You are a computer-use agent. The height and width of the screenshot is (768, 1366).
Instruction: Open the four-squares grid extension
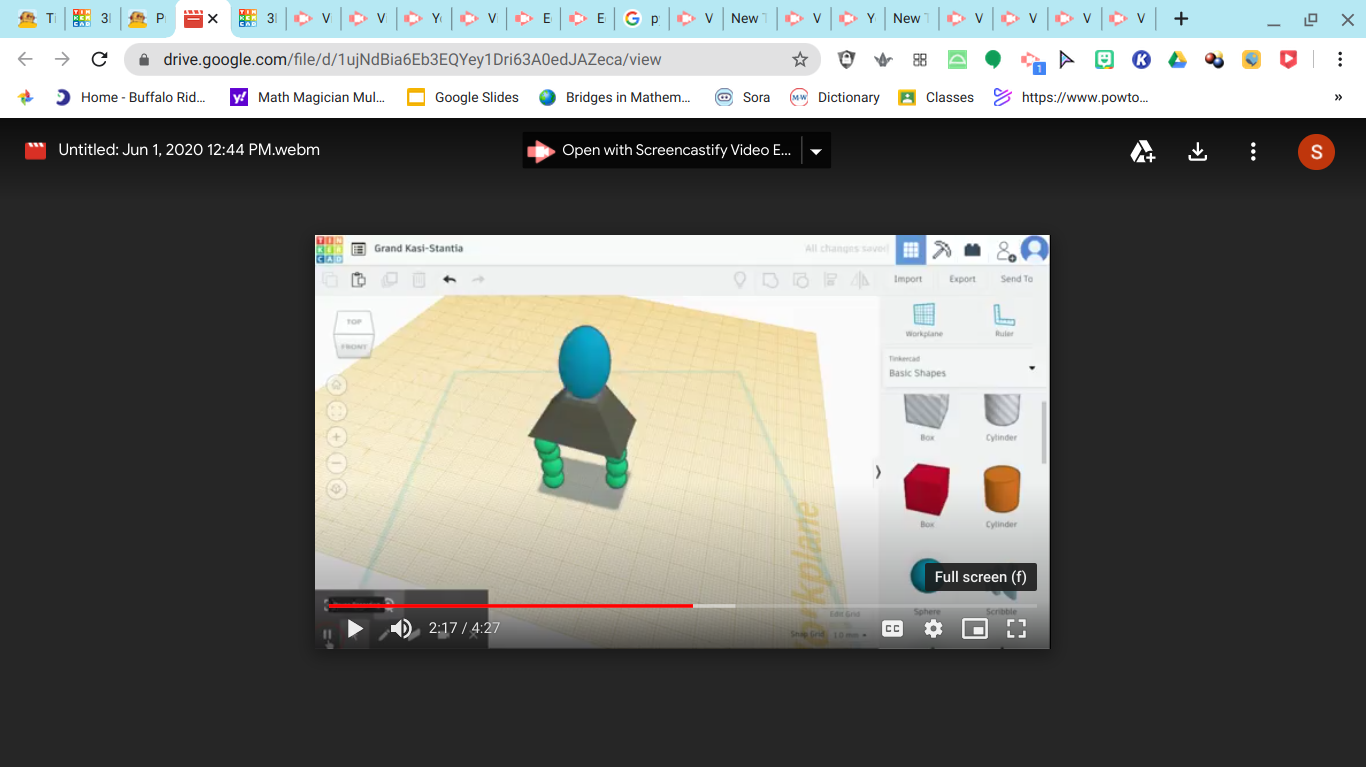920,59
